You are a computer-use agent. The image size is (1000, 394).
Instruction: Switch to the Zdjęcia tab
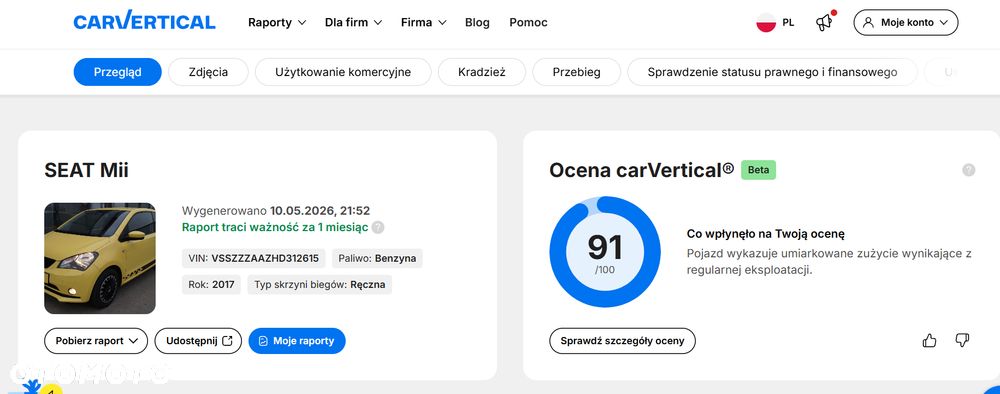[x=208, y=72]
